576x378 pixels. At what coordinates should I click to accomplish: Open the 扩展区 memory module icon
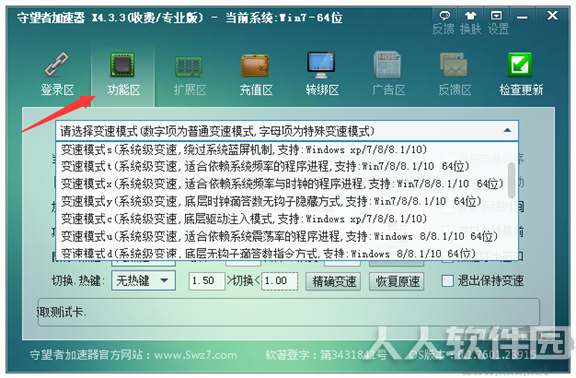point(189,66)
